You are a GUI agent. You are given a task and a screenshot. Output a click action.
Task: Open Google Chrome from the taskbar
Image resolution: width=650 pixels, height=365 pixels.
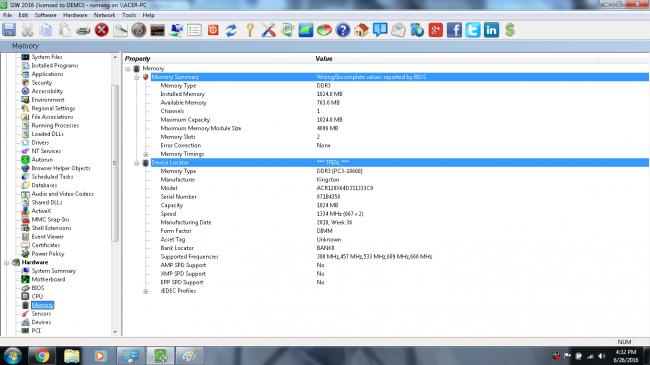(x=41, y=356)
